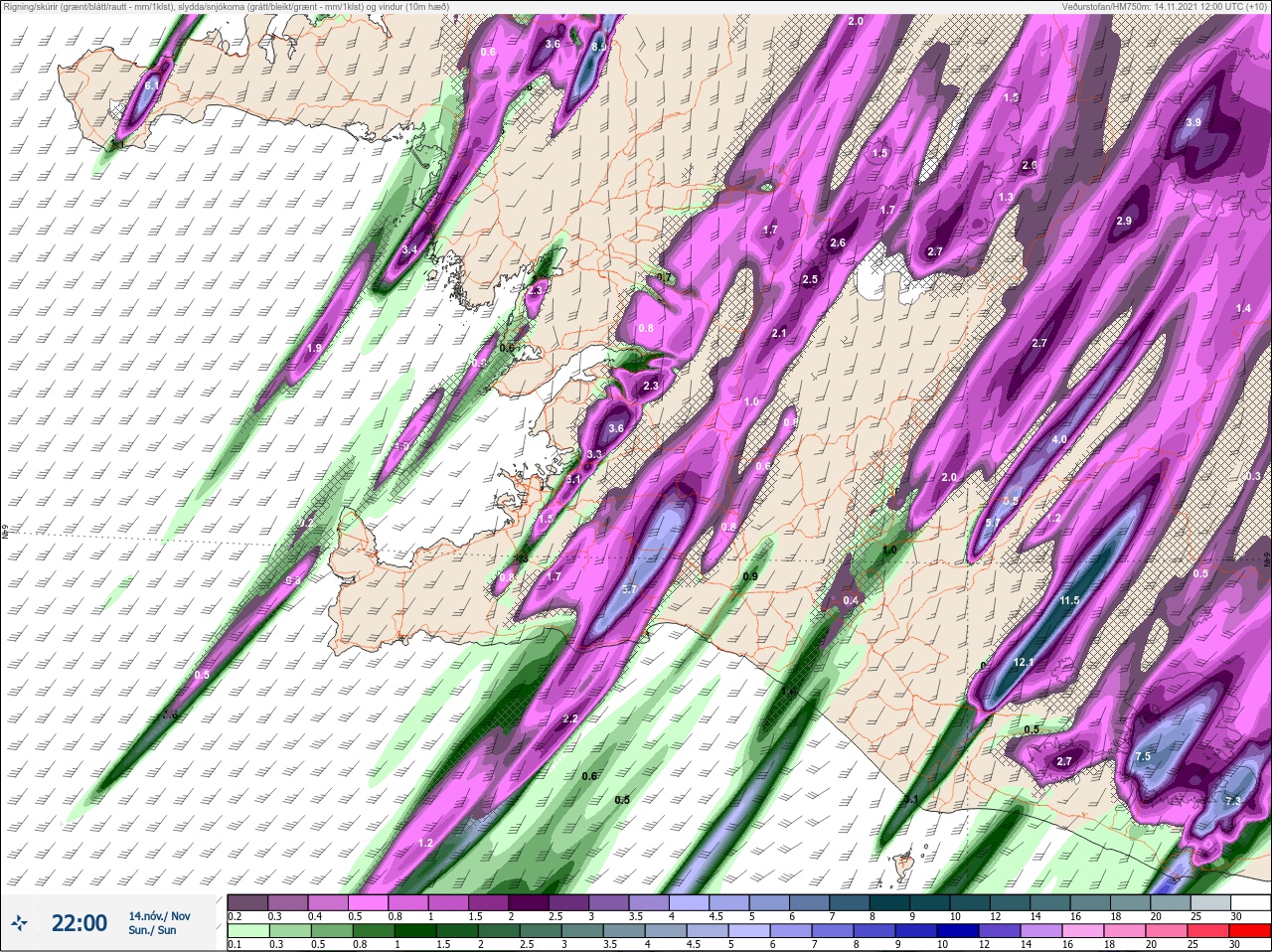Click the 11.5 precipitation value on the map
Screen dimensions: 1272x952
click(1069, 600)
